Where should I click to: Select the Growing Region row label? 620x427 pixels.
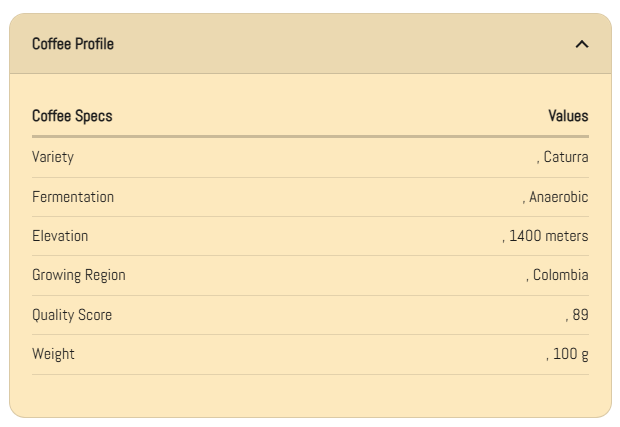tap(79, 275)
